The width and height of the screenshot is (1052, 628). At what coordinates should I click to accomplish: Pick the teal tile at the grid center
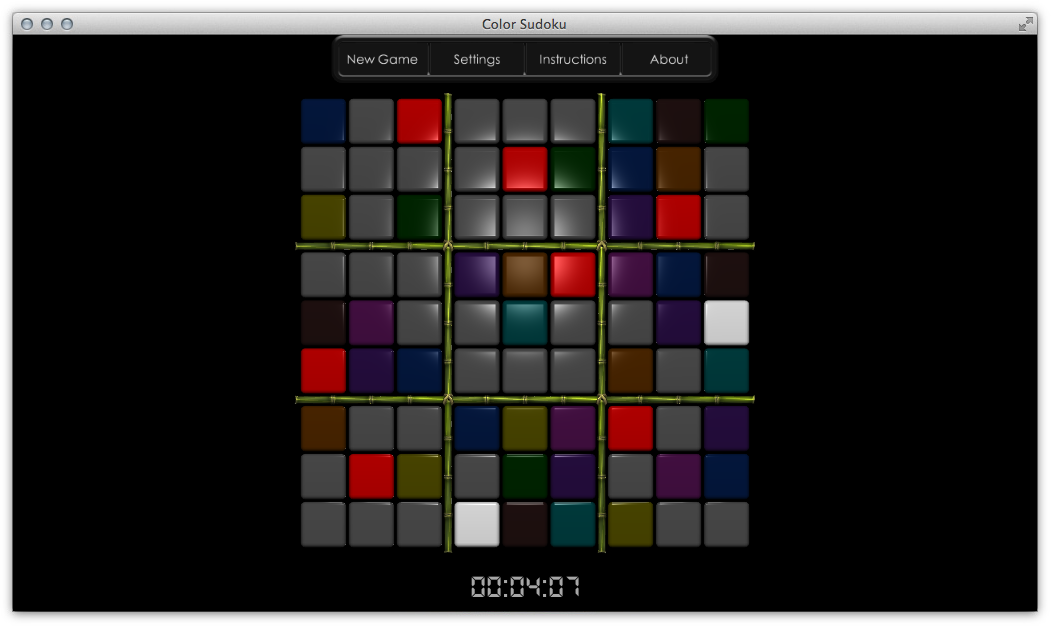tap(525, 323)
